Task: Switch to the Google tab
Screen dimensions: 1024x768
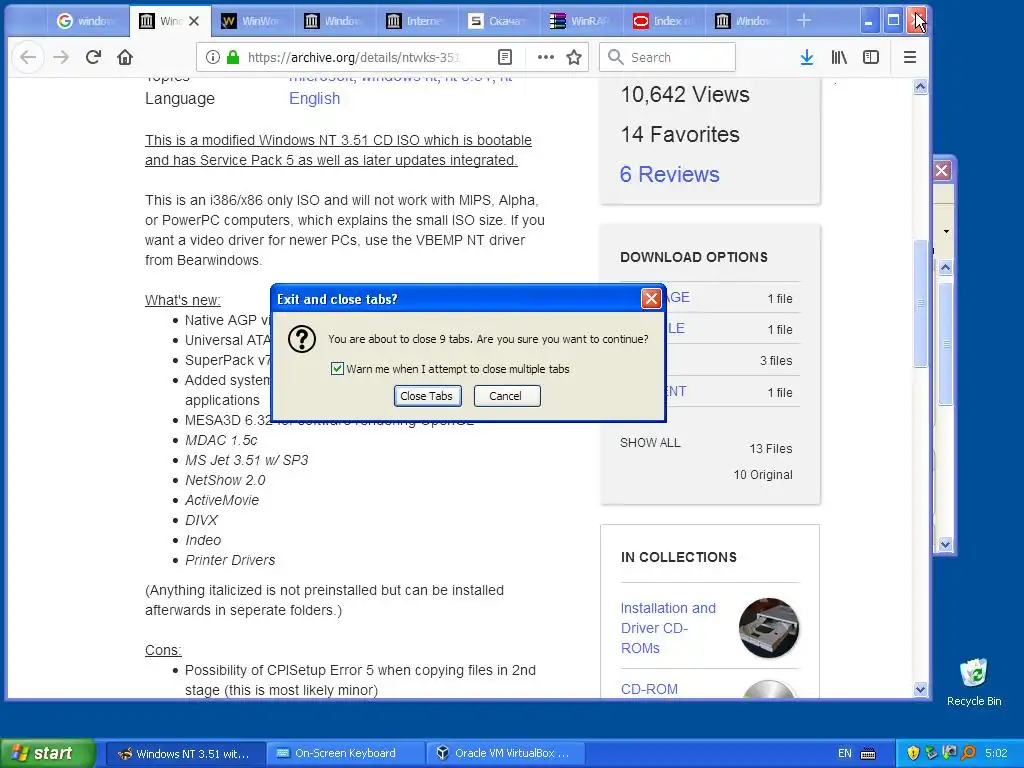Action: (87, 21)
